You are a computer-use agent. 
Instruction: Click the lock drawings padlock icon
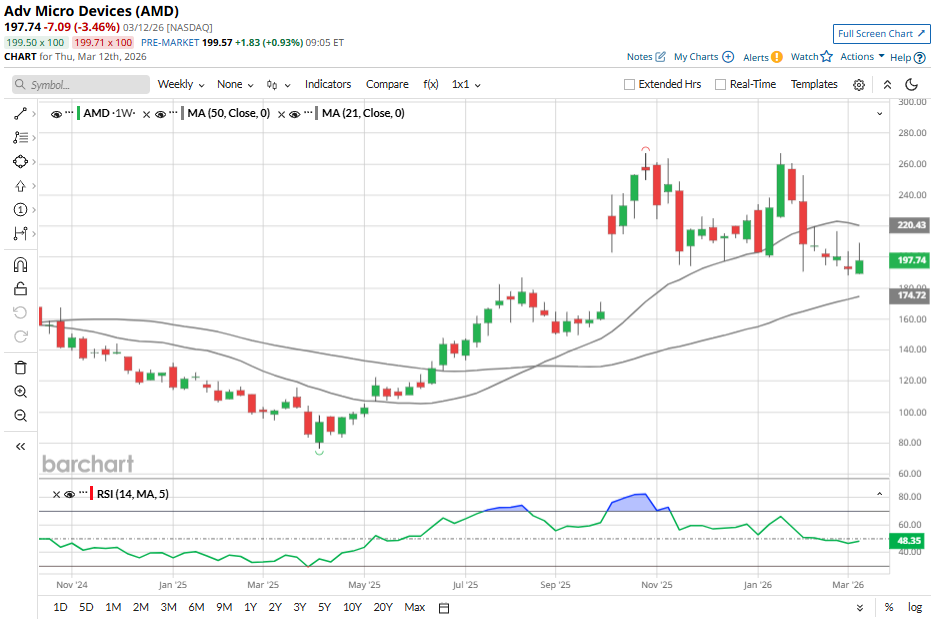tap(20, 289)
